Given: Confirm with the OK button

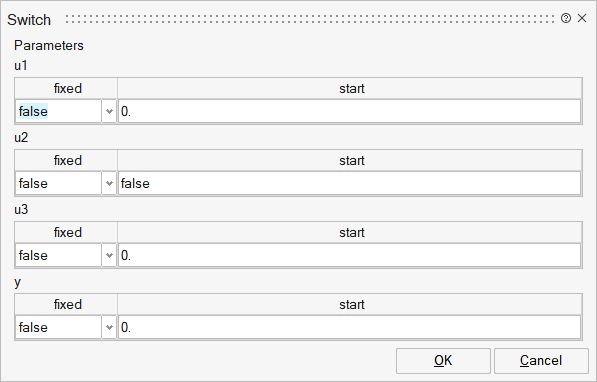Looking at the screenshot, I should (443, 361).
